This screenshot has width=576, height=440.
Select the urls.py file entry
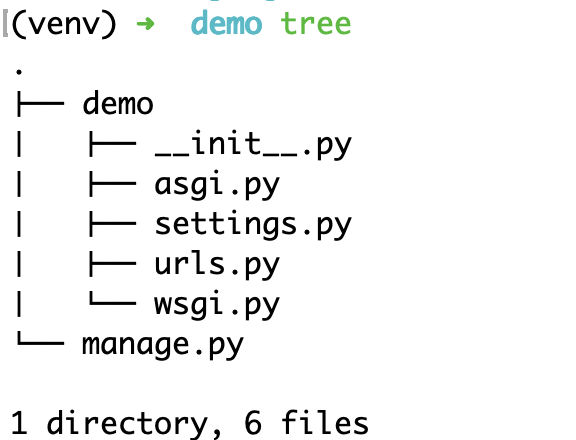point(217,264)
